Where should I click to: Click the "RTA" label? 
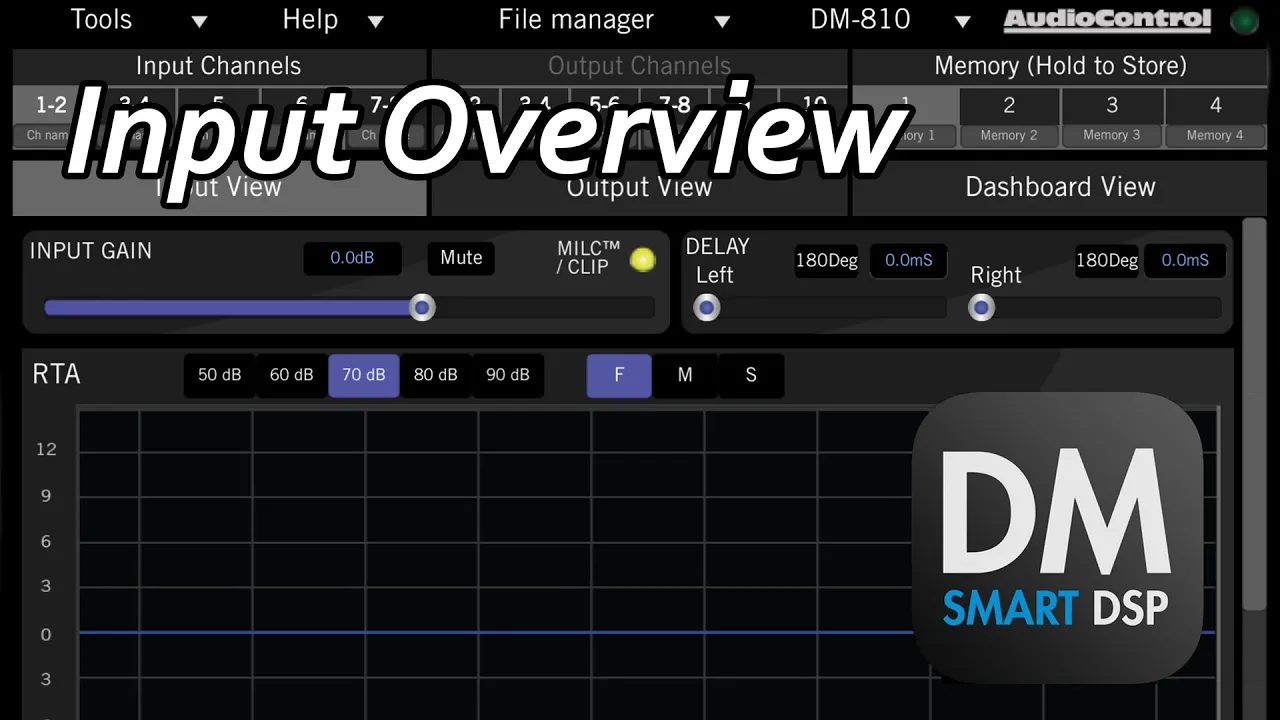pyautogui.click(x=56, y=374)
